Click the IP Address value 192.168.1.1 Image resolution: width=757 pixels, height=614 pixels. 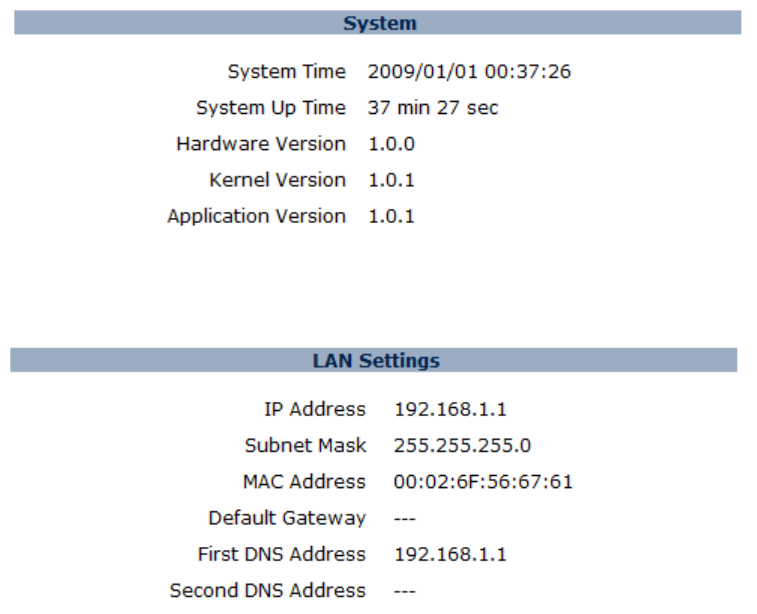436,409
